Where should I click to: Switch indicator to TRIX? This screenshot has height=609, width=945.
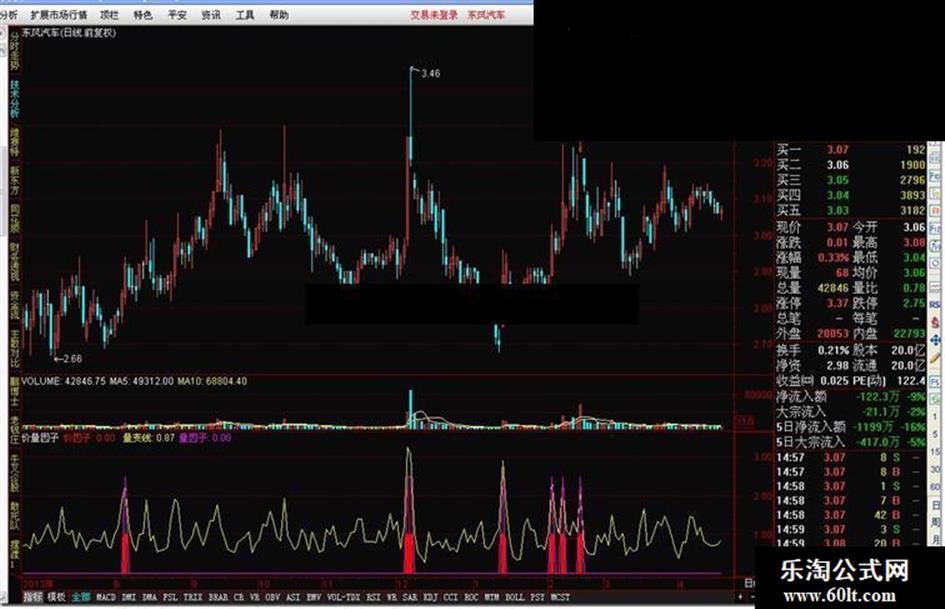[x=193, y=597]
